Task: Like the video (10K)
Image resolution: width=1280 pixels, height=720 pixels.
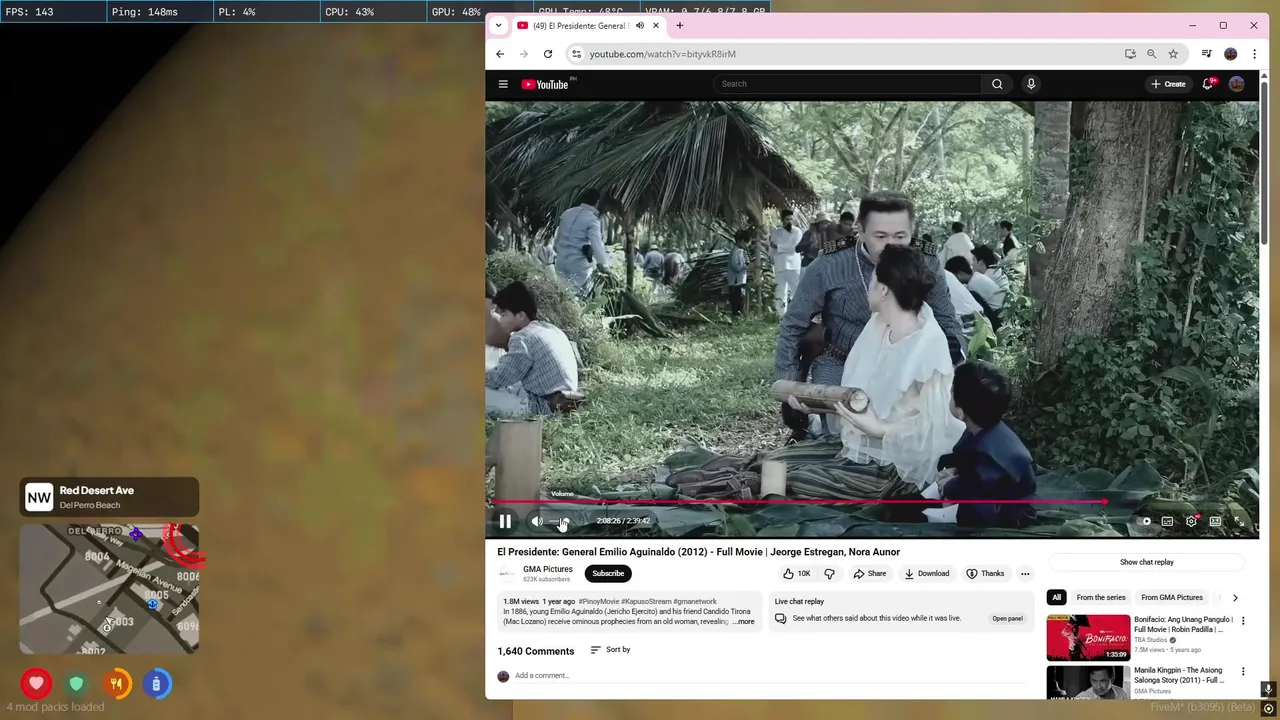Action: coord(797,573)
